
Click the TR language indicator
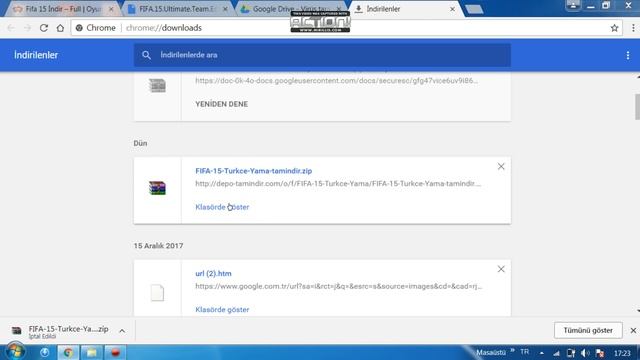click(524, 352)
